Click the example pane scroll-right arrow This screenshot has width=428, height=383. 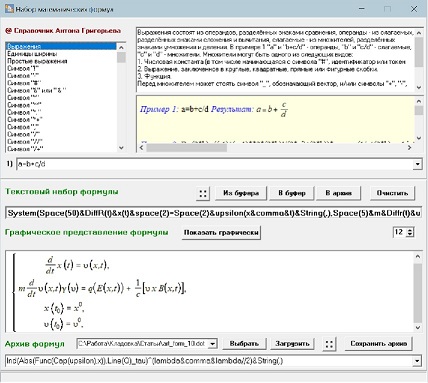[410, 148]
